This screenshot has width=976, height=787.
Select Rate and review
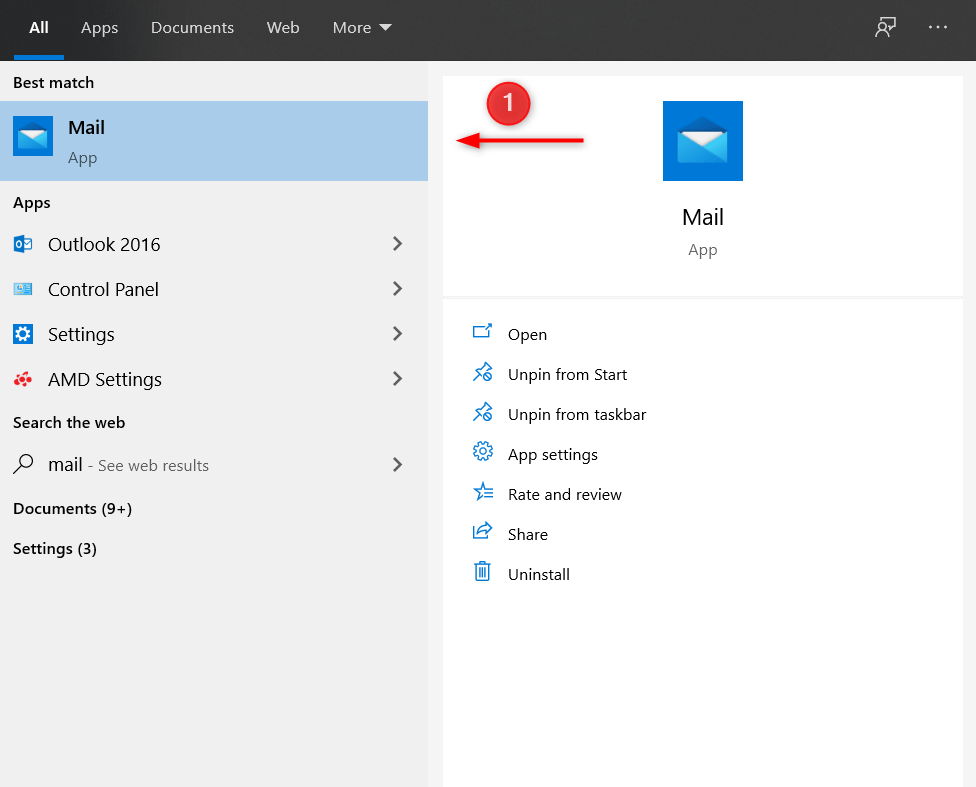pos(565,494)
